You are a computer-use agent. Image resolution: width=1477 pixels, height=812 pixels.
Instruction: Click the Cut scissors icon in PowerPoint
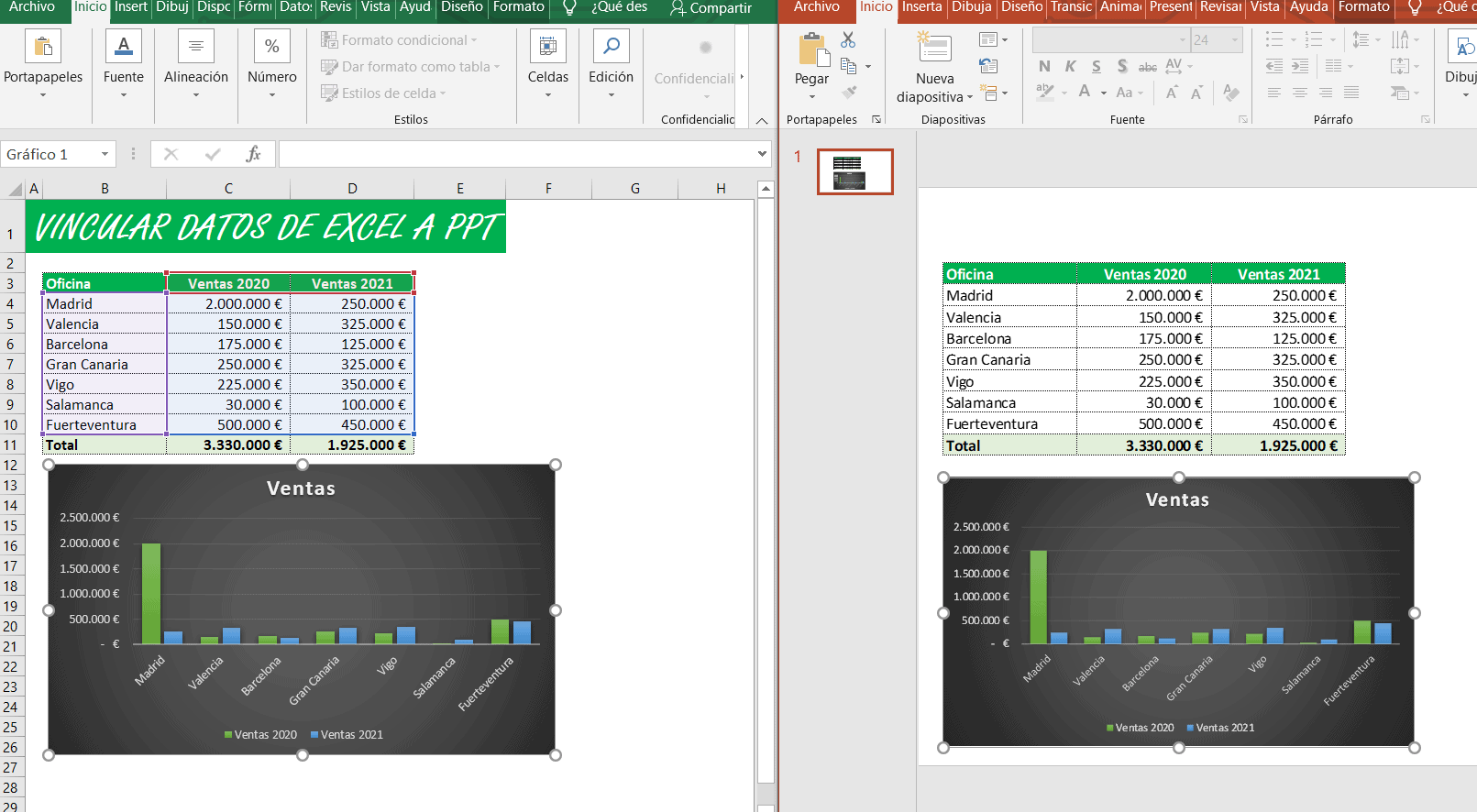848,40
